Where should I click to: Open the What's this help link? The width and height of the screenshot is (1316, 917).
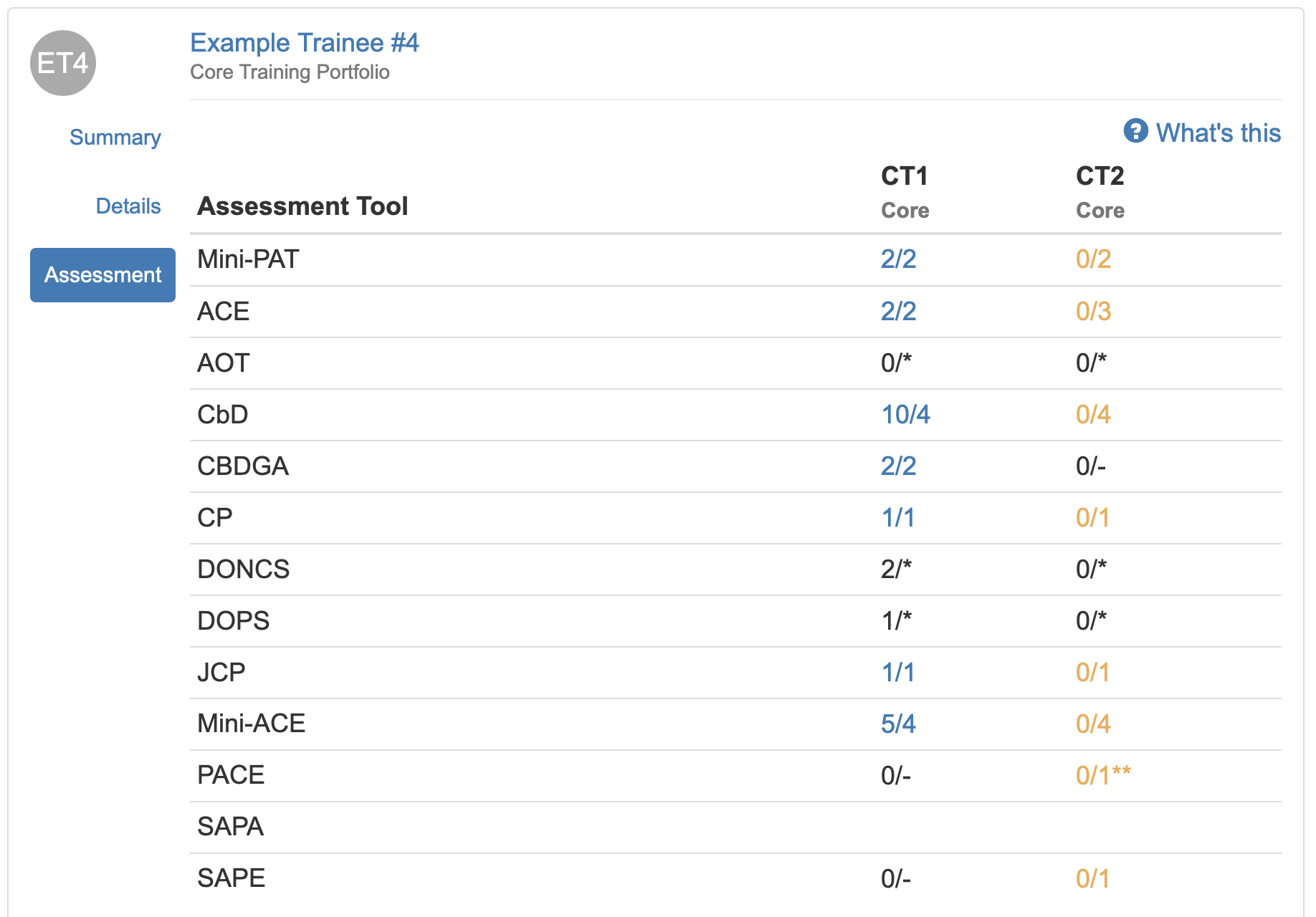pyautogui.click(x=1218, y=133)
